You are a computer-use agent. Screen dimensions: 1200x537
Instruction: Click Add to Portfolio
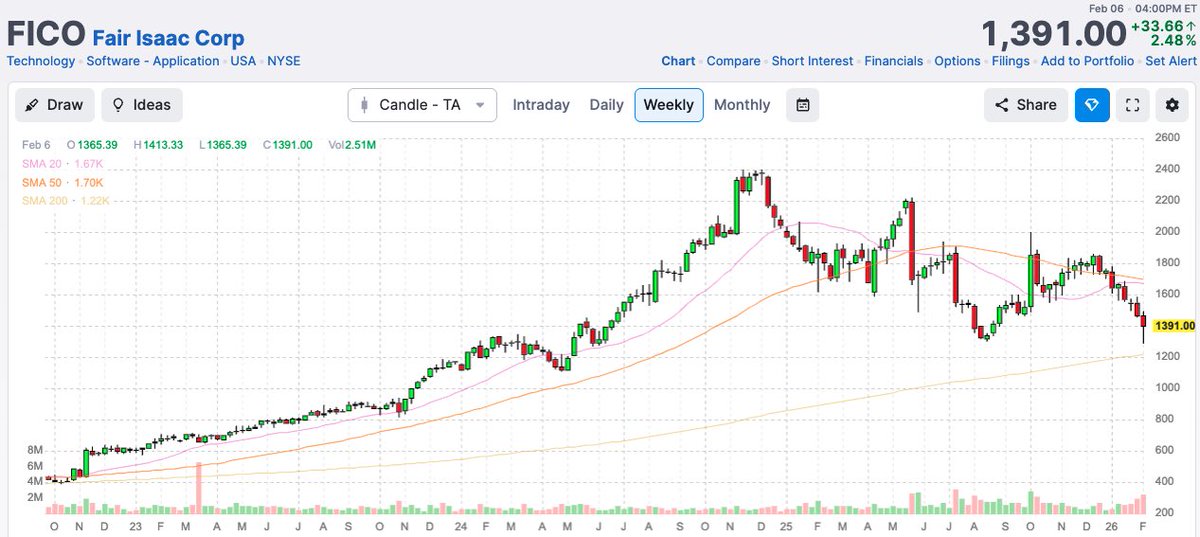click(x=1087, y=61)
